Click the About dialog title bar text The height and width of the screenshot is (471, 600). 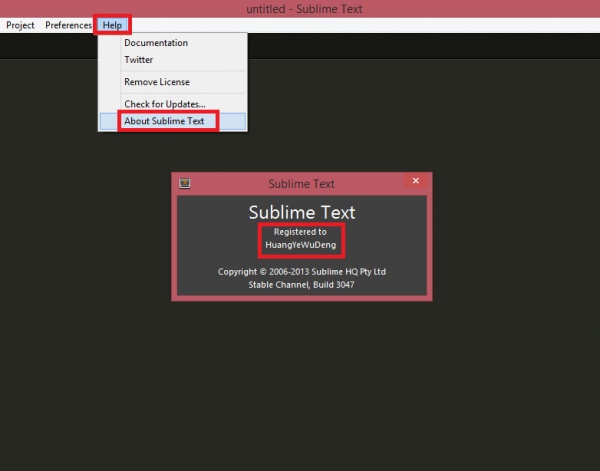click(x=302, y=184)
